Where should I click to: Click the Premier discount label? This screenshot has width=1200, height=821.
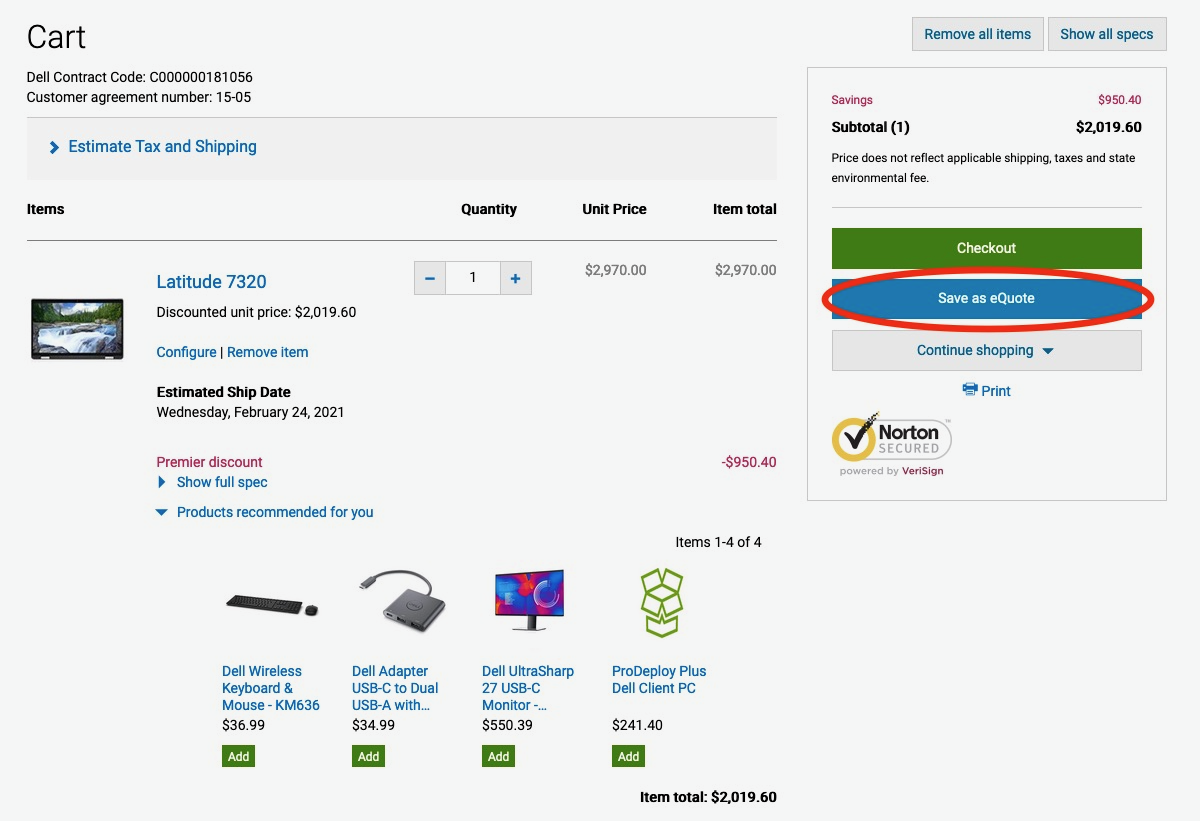click(209, 462)
